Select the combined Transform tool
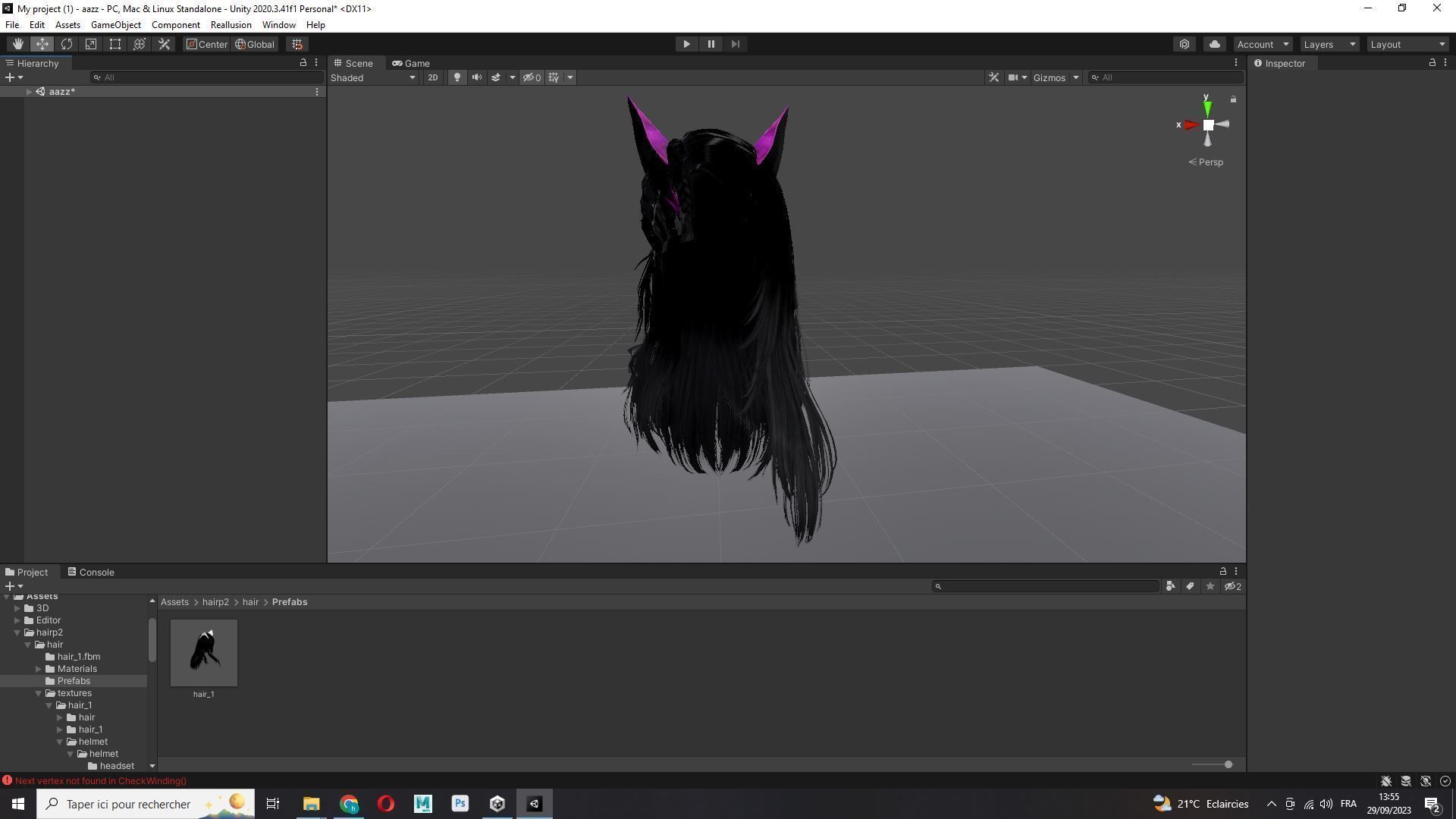Image resolution: width=1456 pixels, height=819 pixels. [x=139, y=44]
